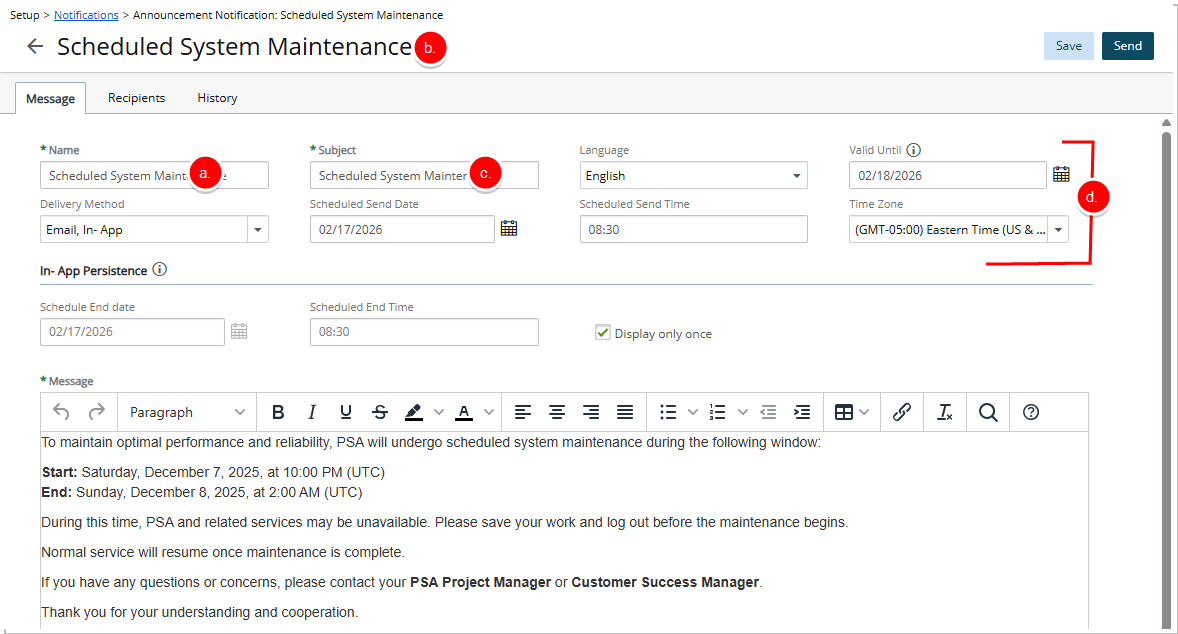Open the font color picker
Screen dimensions: 1178x634
pos(465,411)
